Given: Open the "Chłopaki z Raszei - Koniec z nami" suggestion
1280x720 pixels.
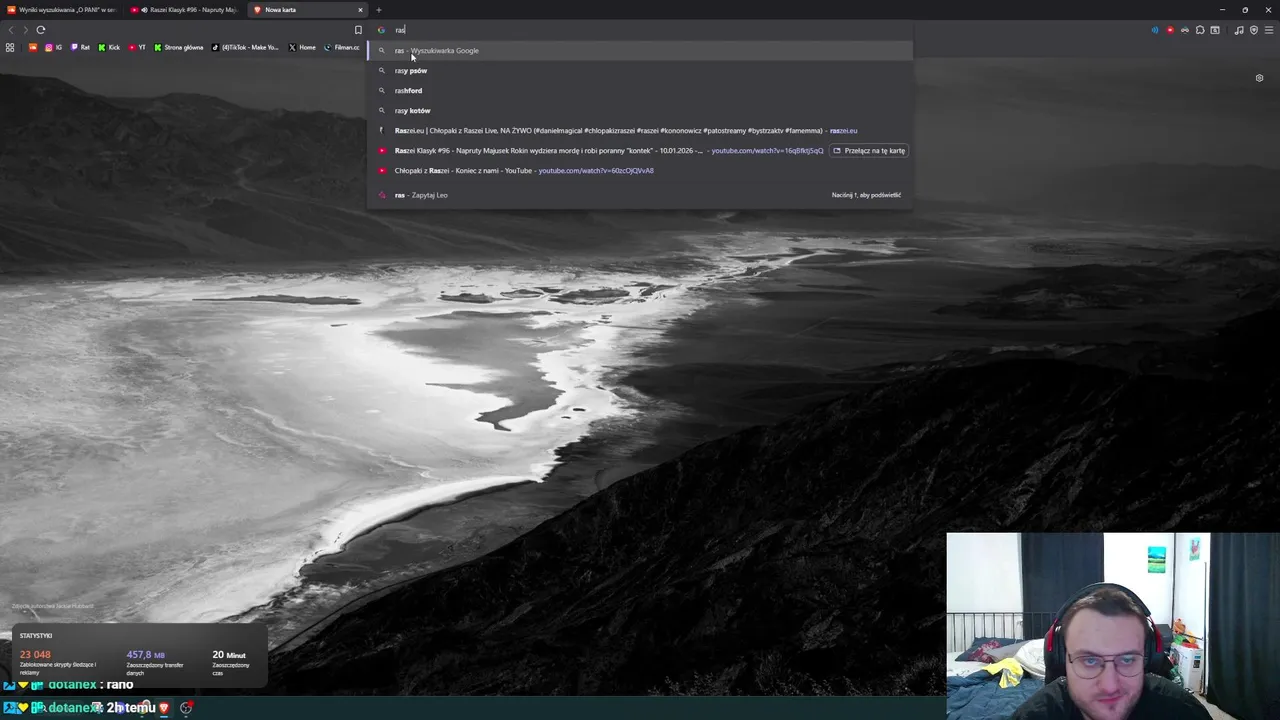Looking at the screenshot, I should pyautogui.click(x=640, y=170).
